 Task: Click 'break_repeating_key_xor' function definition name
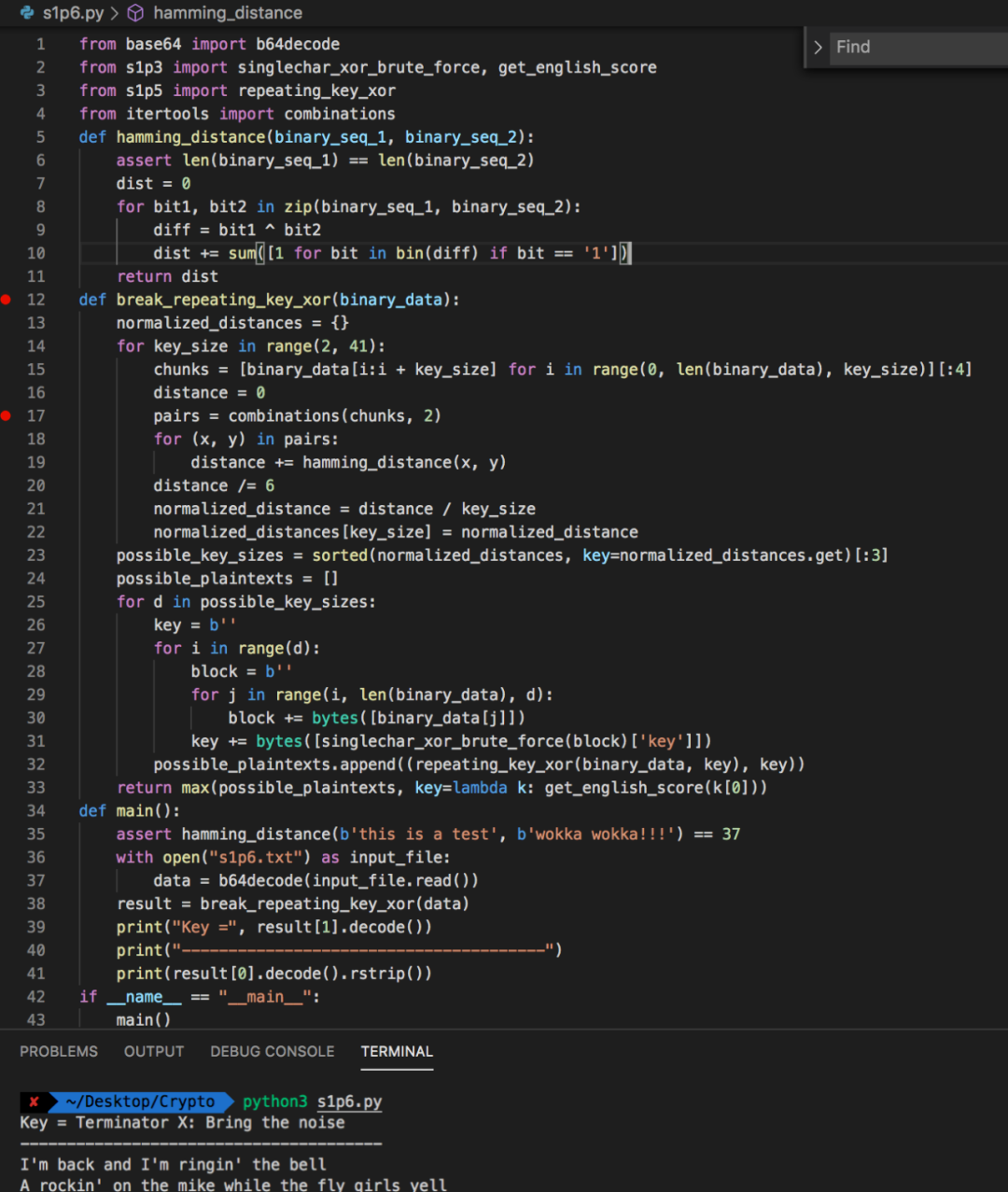click(x=223, y=300)
